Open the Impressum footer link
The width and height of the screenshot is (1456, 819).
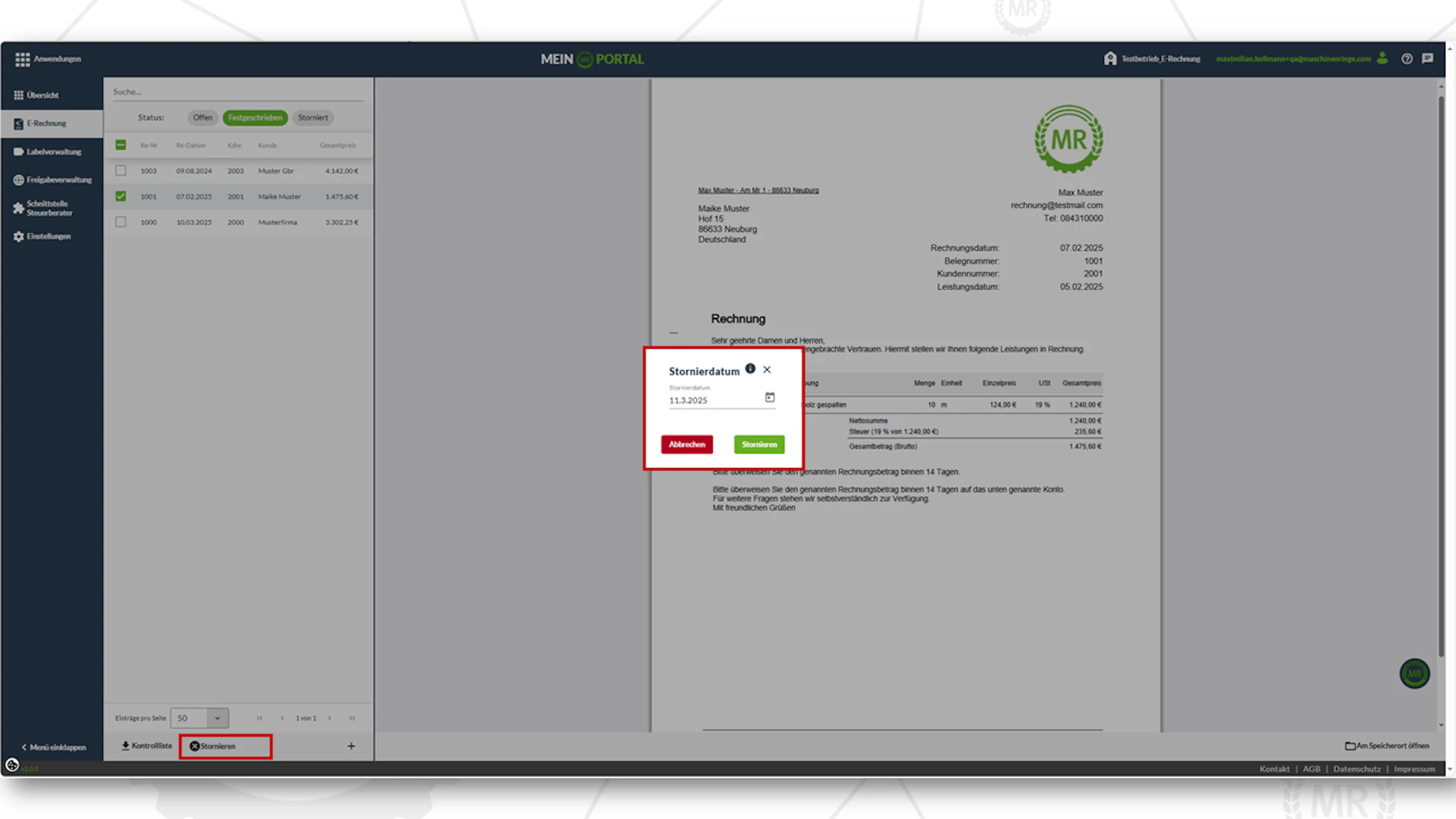coord(1414,769)
